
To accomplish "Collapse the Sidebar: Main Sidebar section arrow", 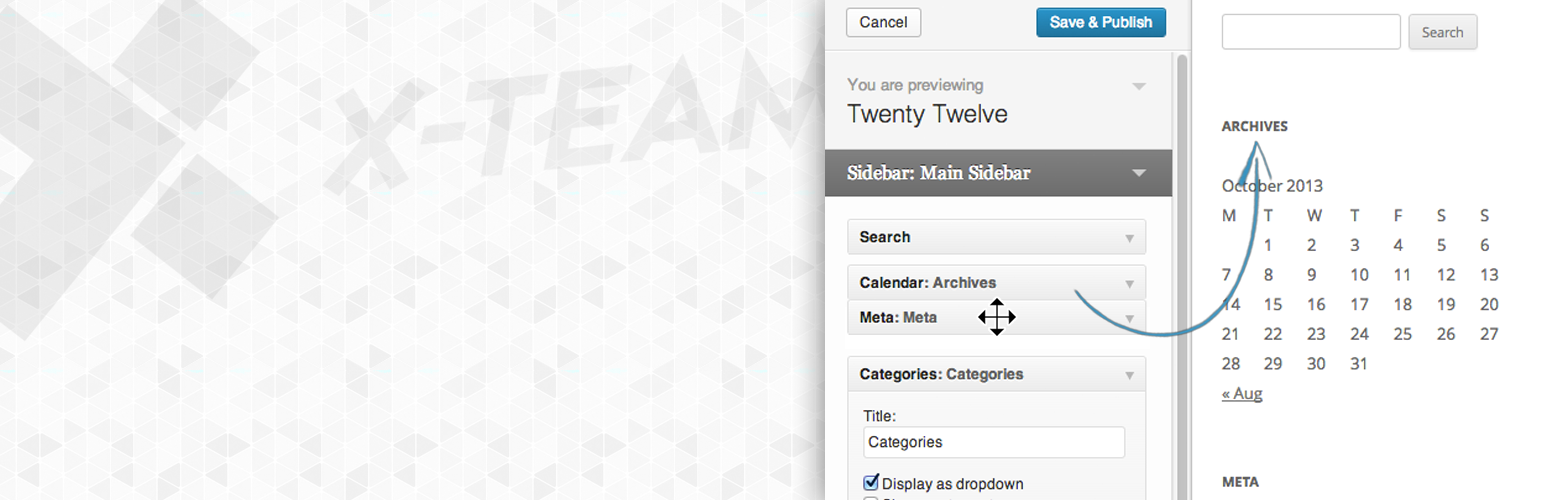I will tap(1138, 173).
